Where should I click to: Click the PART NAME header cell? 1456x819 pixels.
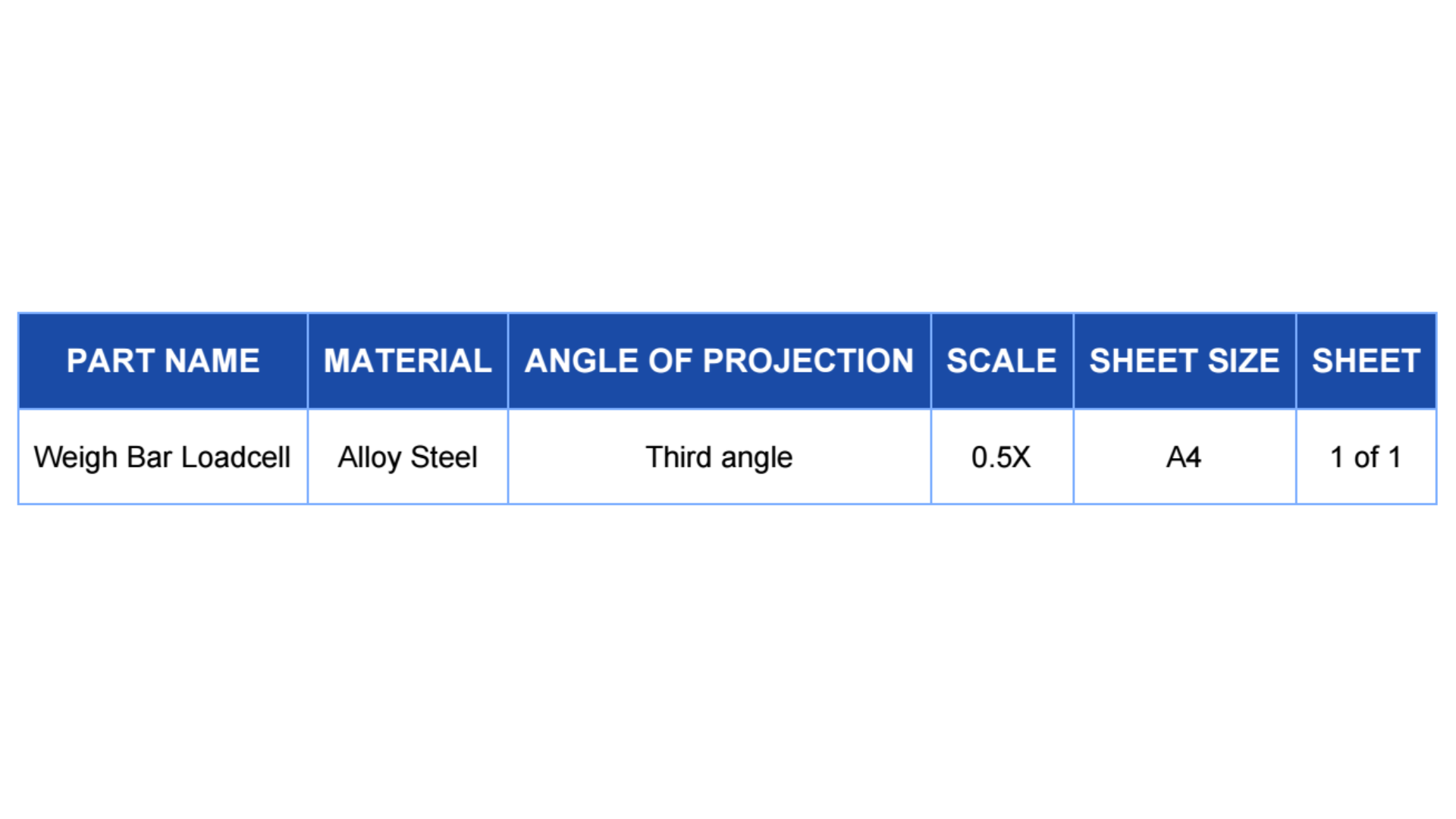[163, 361]
